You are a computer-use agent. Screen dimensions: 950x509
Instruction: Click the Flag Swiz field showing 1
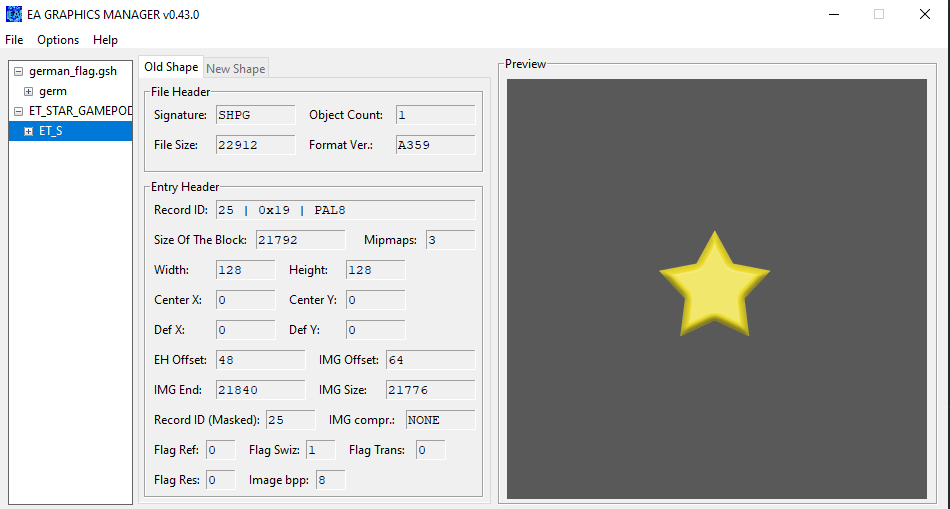click(321, 450)
